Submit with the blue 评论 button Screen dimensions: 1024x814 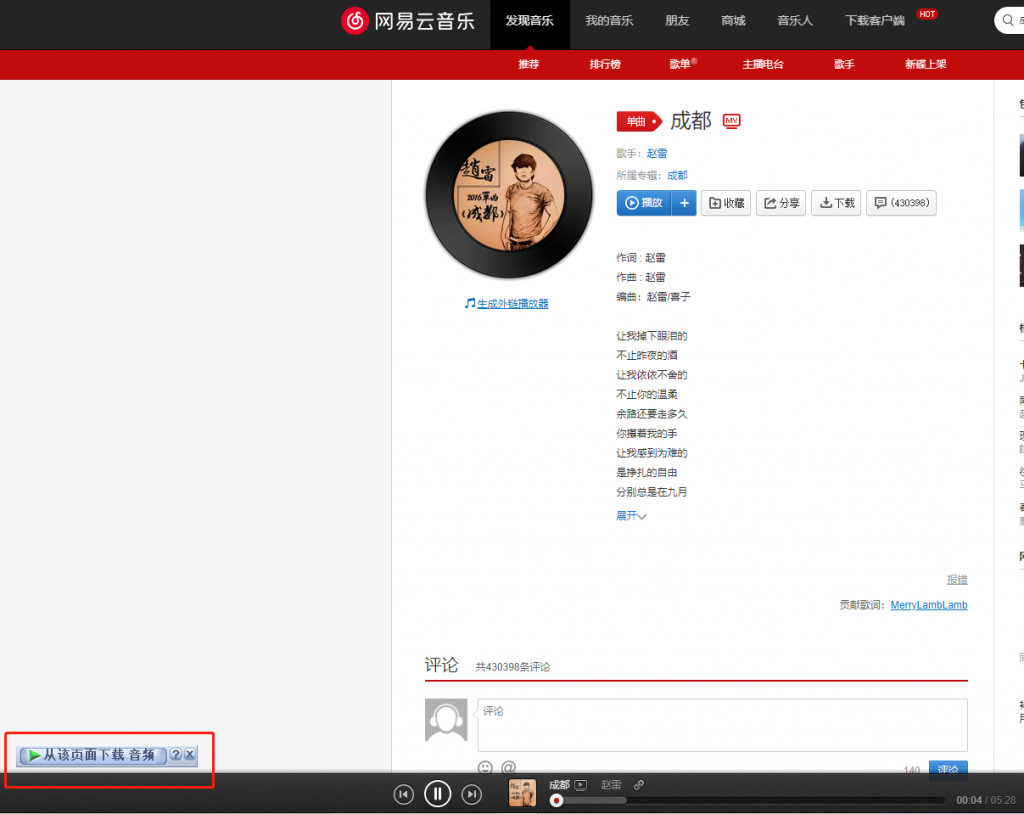point(948,768)
